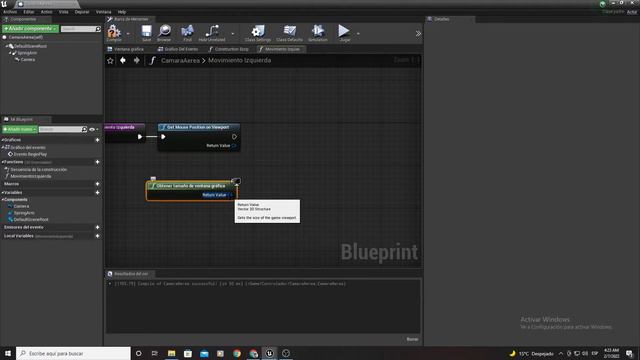The width and height of the screenshot is (640, 360).
Task: Toggle the Hide Unrelated toolbar icon
Action: pos(212,33)
